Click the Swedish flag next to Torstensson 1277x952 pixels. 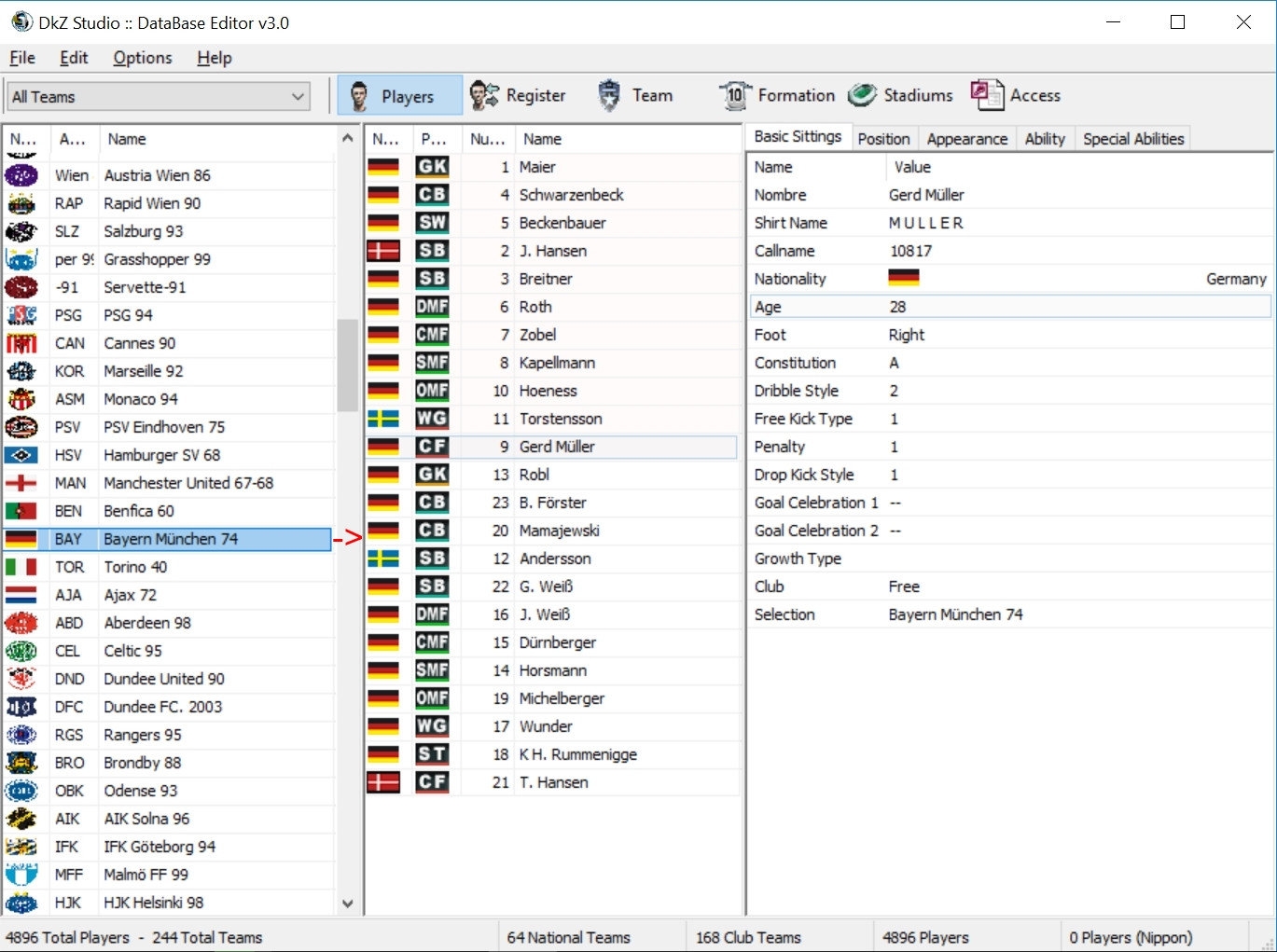coord(383,418)
